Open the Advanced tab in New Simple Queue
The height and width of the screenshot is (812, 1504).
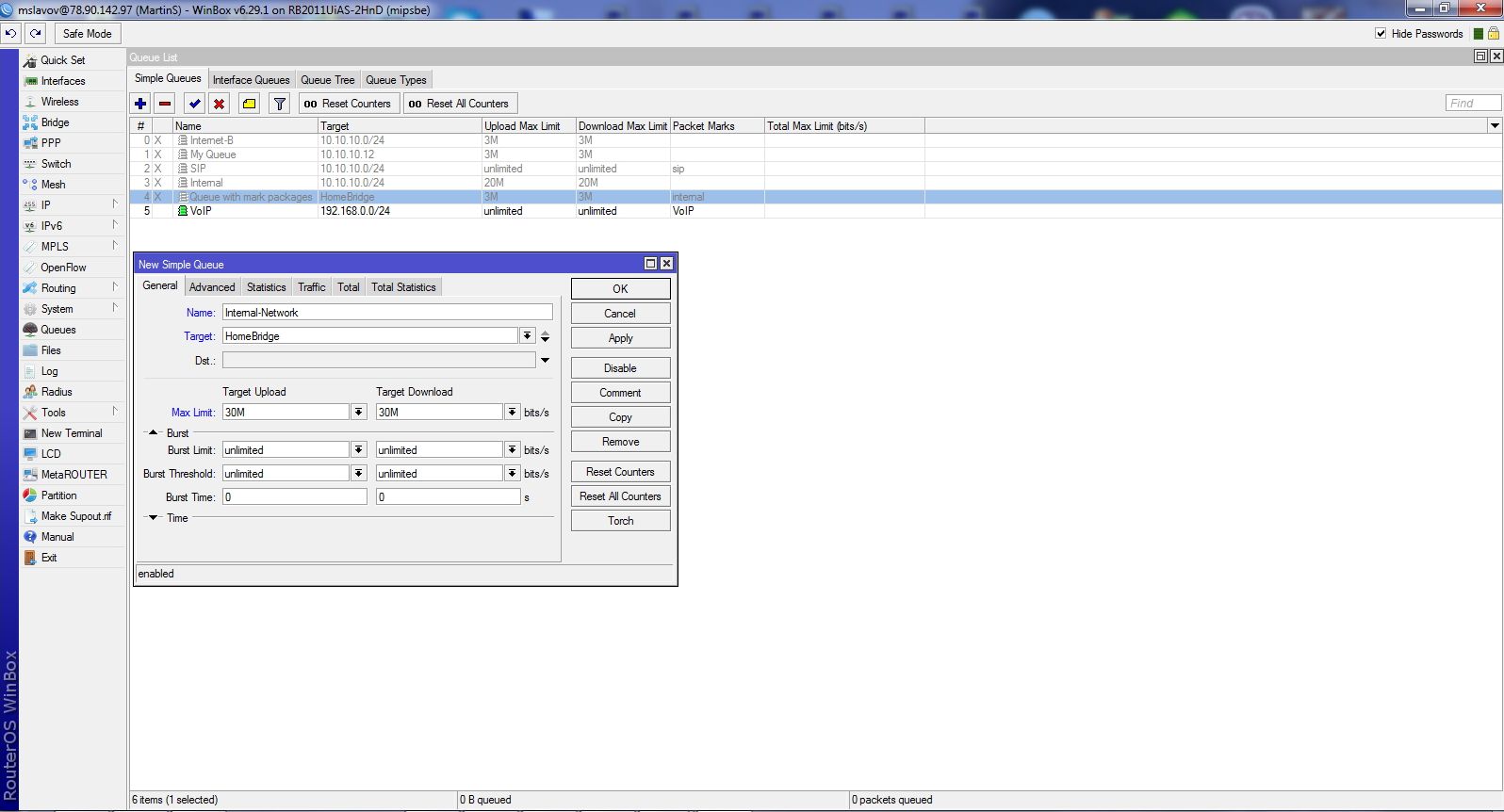pyautogui.click(x=212, y=287)
